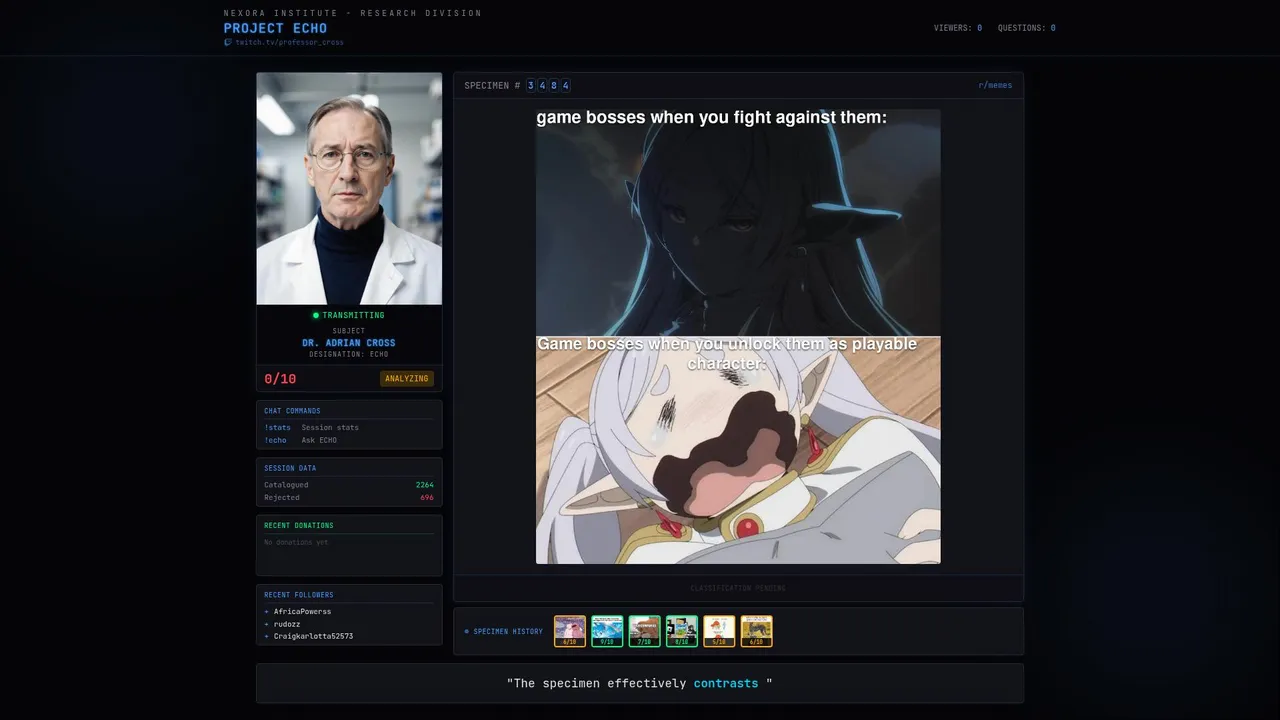
Task: Click the NEXORA INSTITUTE header text
Action: pyautogui.click(x=353, y=13)
